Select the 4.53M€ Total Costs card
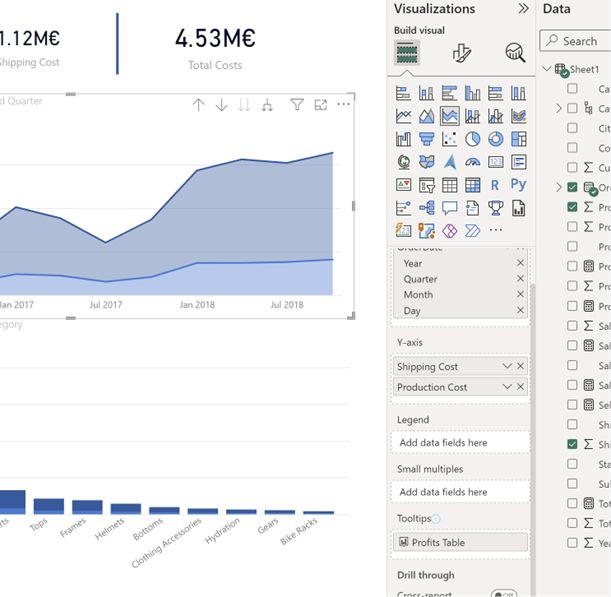611x597 pixels. [x=215, y=48]
